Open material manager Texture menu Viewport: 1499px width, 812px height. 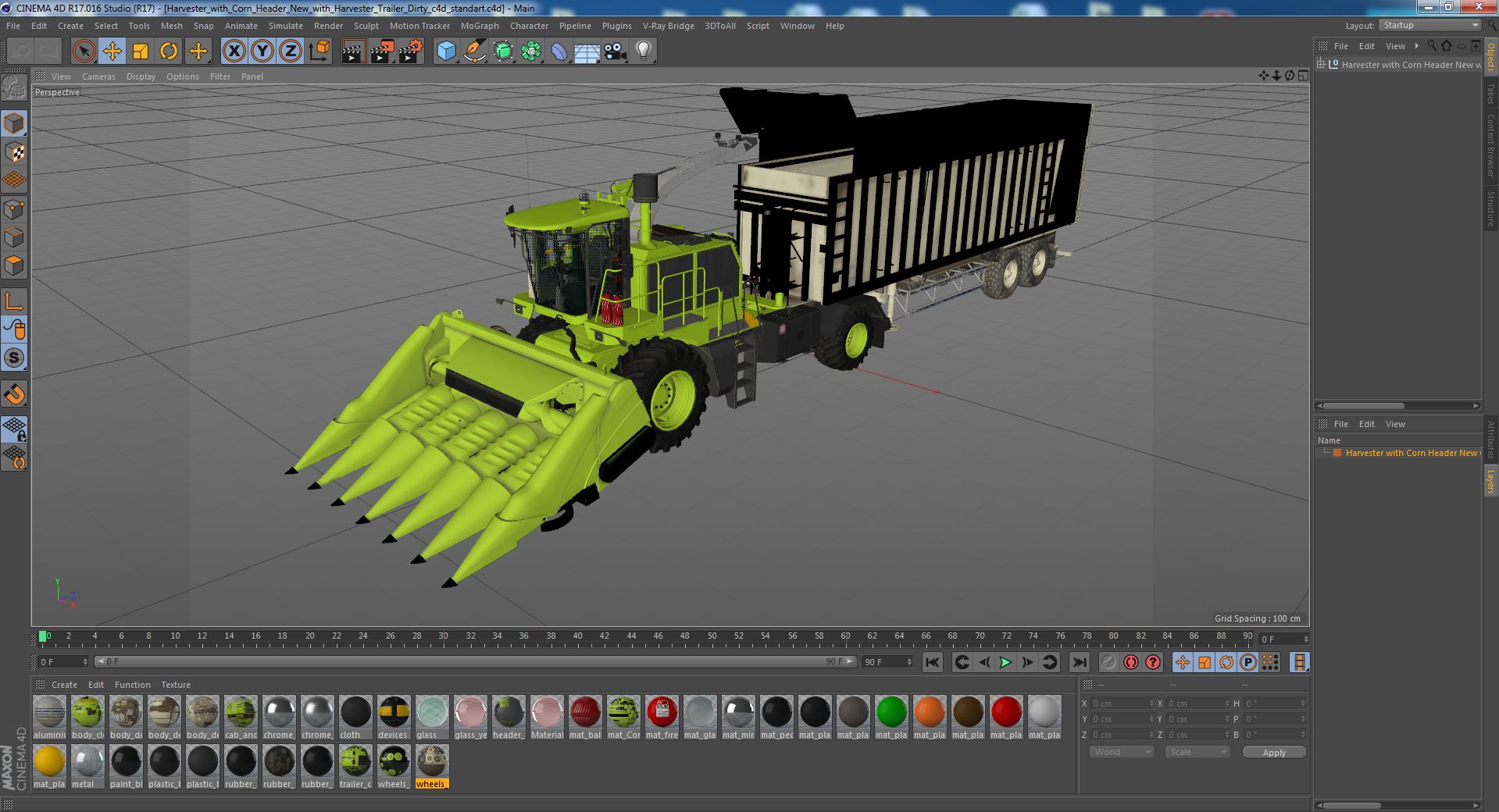pos(176,685)
